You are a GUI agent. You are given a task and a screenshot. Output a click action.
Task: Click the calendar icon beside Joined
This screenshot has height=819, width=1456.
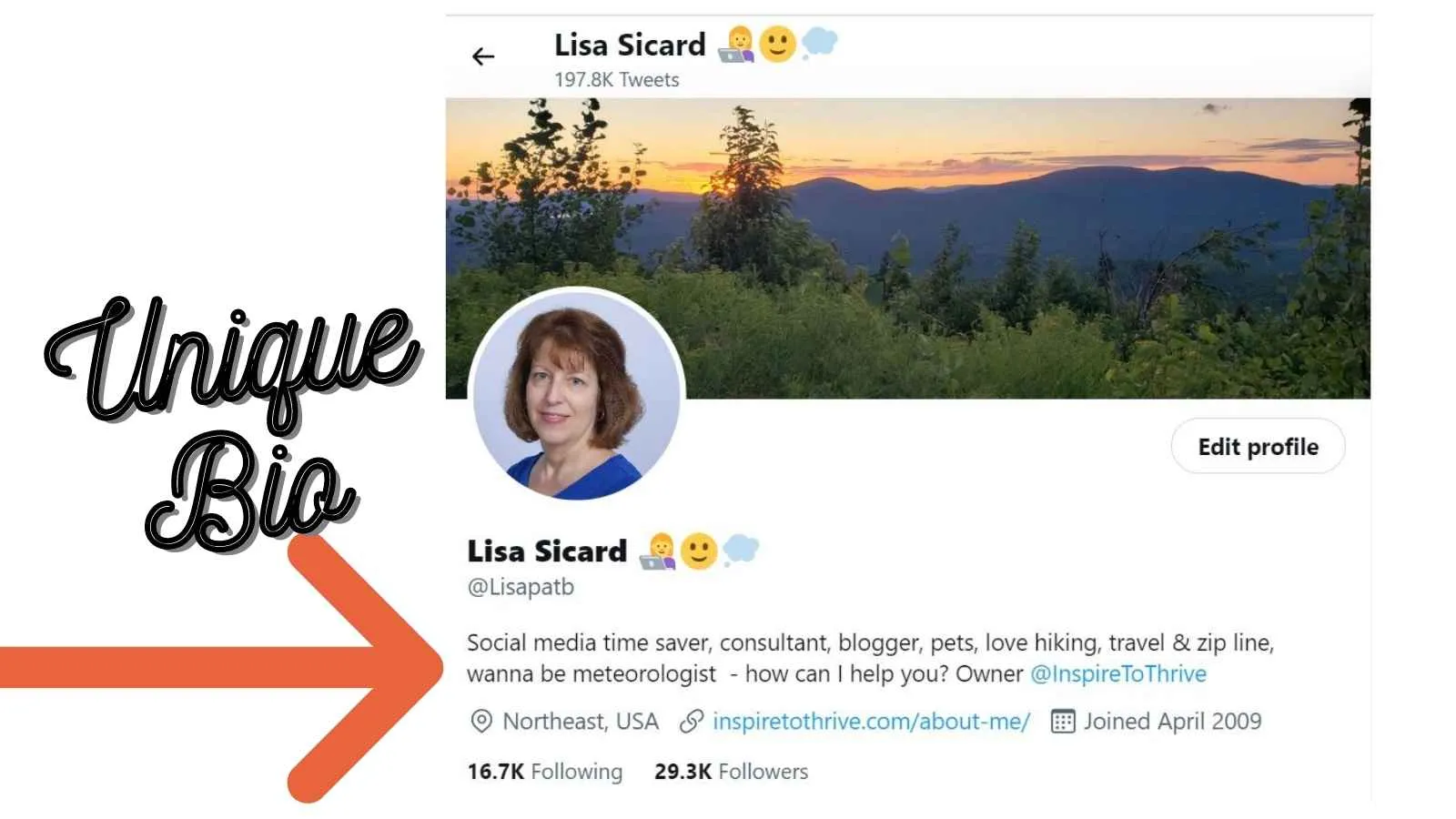click(x=1063, y=722)
